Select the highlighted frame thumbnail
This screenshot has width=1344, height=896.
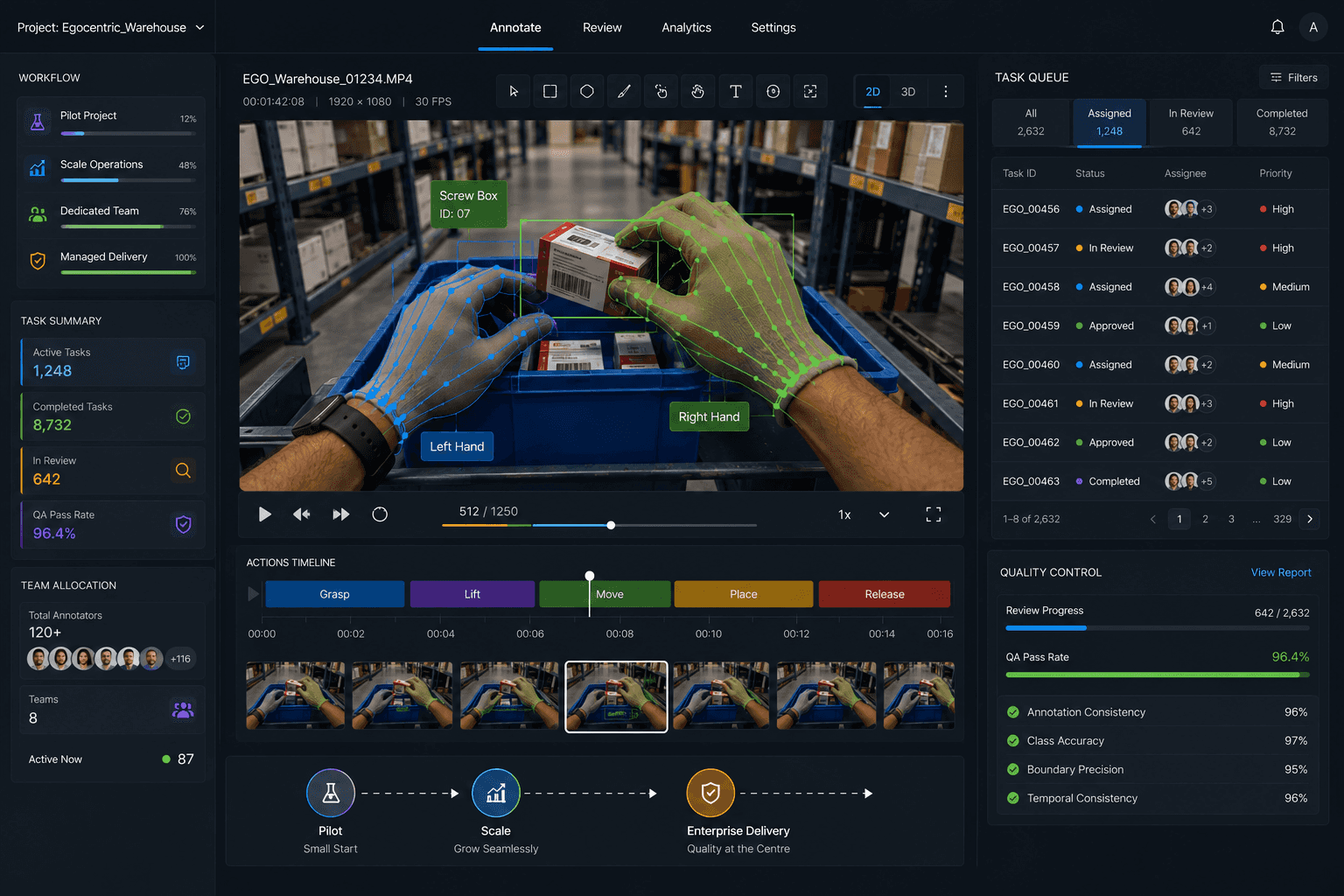coord(616,696)
